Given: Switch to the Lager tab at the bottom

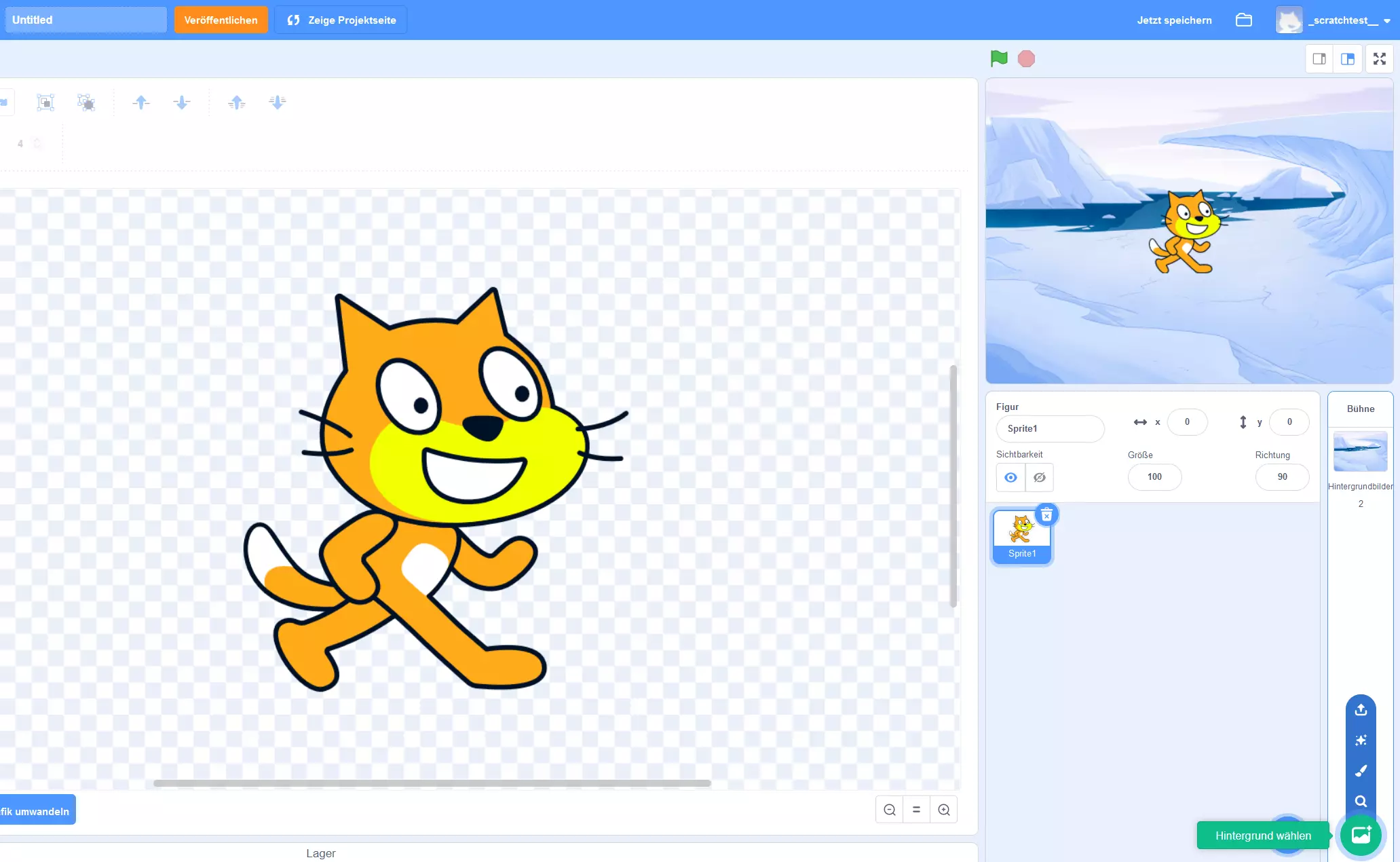Looking at the screenshot, I should pos(320,852).
